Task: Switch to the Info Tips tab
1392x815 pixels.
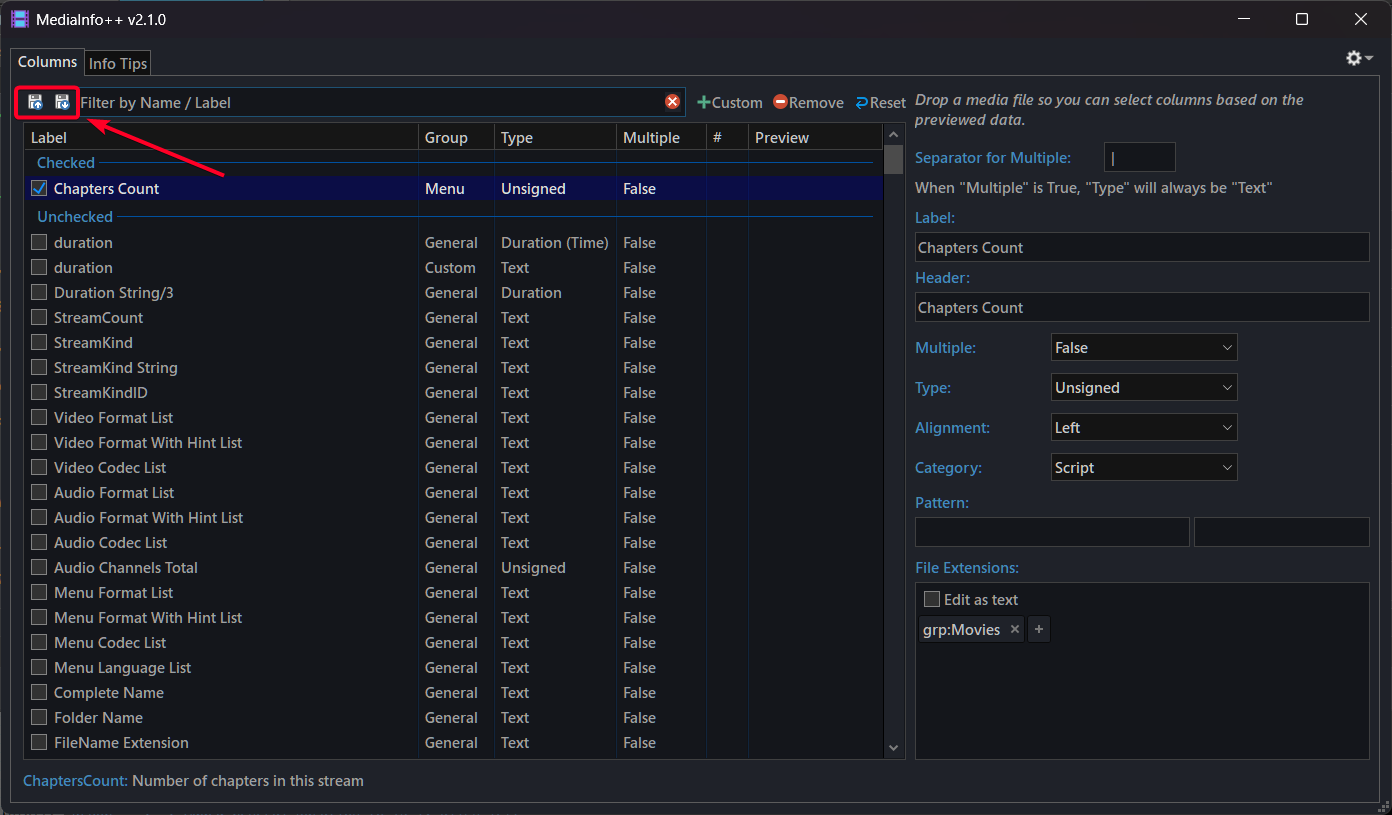Action: pos(118,63)
